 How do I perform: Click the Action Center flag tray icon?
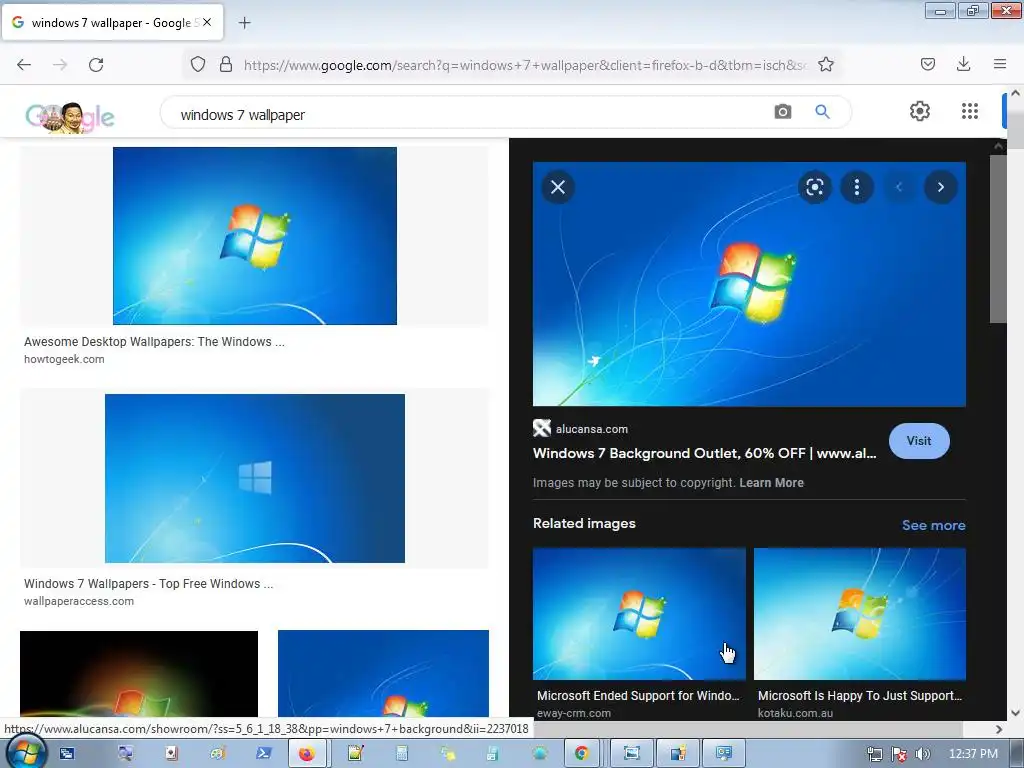coord(899,754)
